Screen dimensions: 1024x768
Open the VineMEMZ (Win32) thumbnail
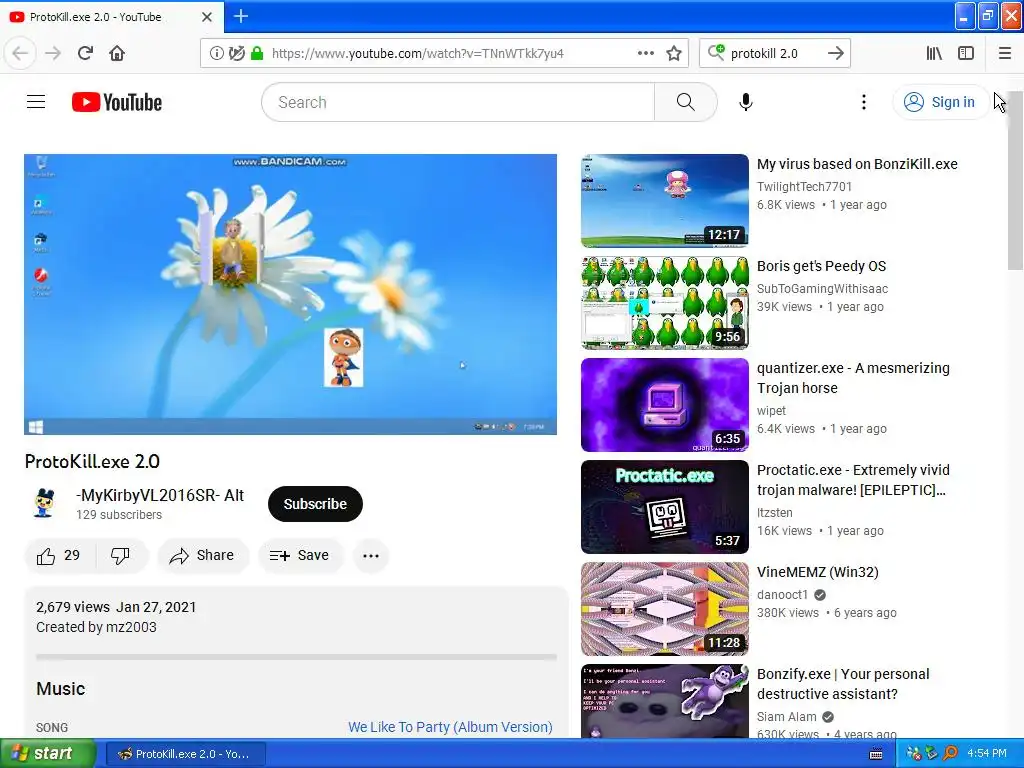point(665,609)
